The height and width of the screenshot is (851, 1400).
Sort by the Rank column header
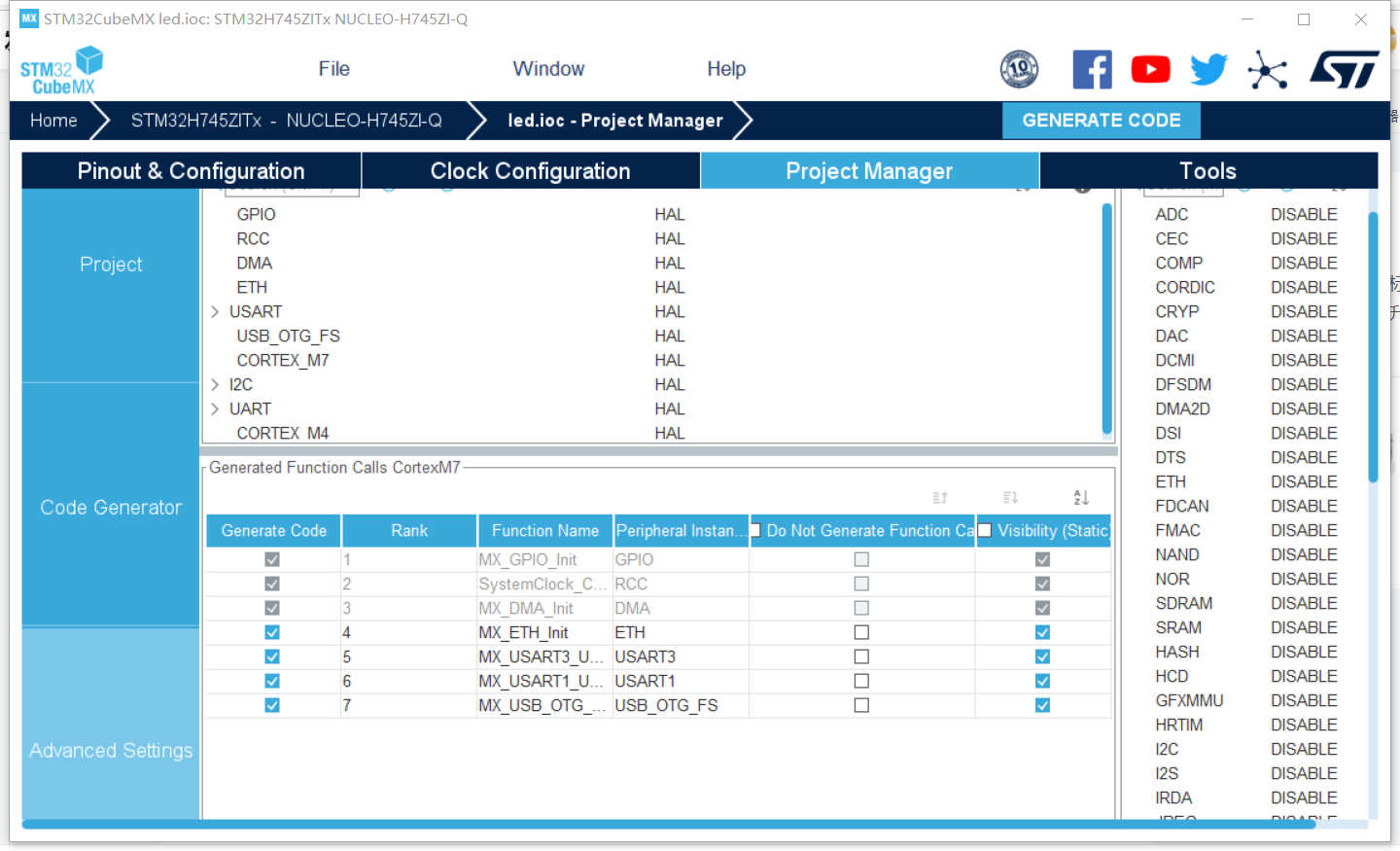coord(409,531)
